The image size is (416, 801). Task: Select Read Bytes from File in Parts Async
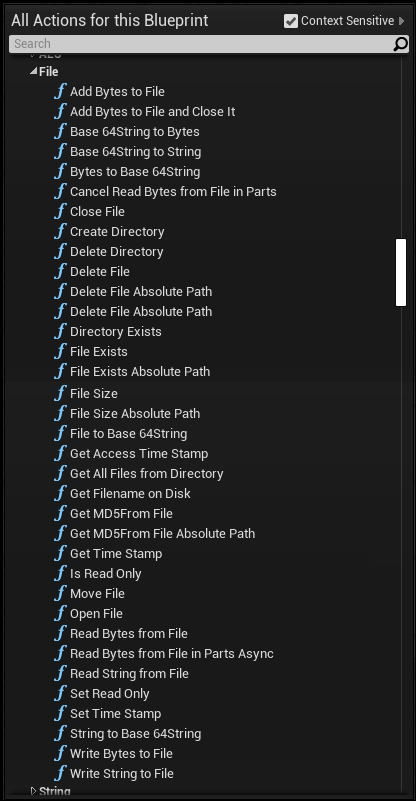172,653
